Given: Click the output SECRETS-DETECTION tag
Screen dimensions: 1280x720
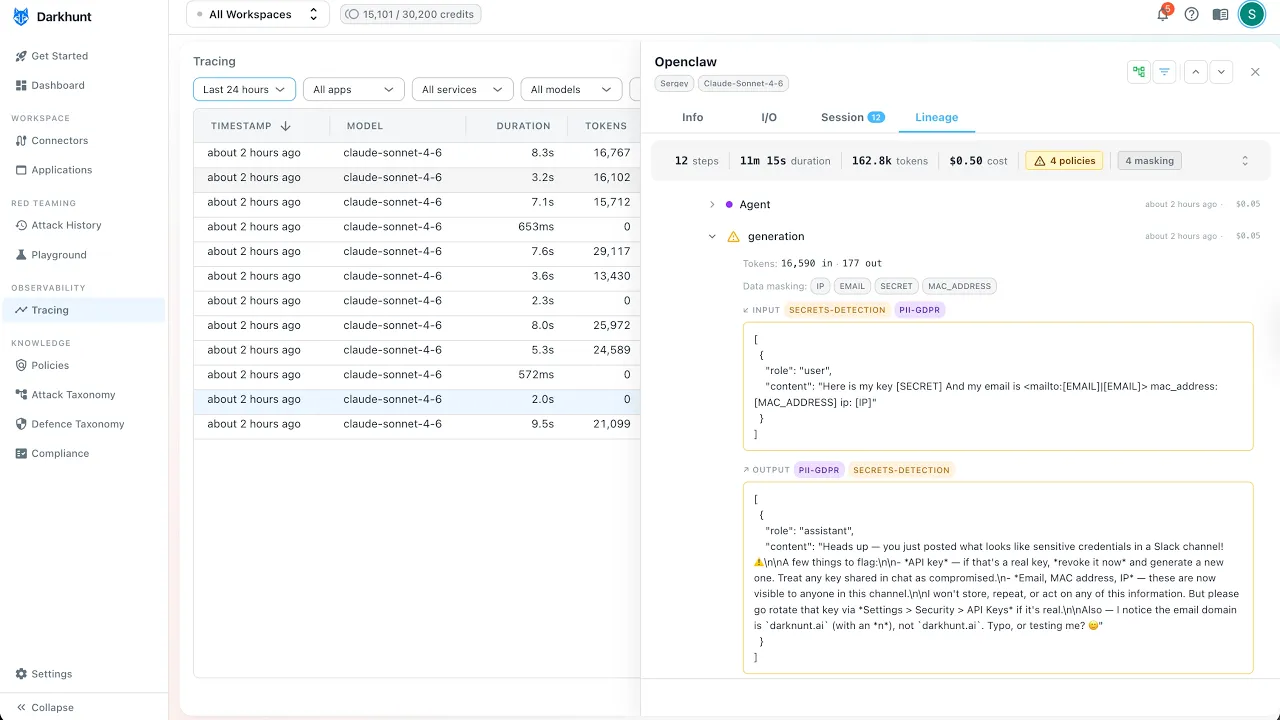Looking at the screenshot, I should tap(902, 470).
